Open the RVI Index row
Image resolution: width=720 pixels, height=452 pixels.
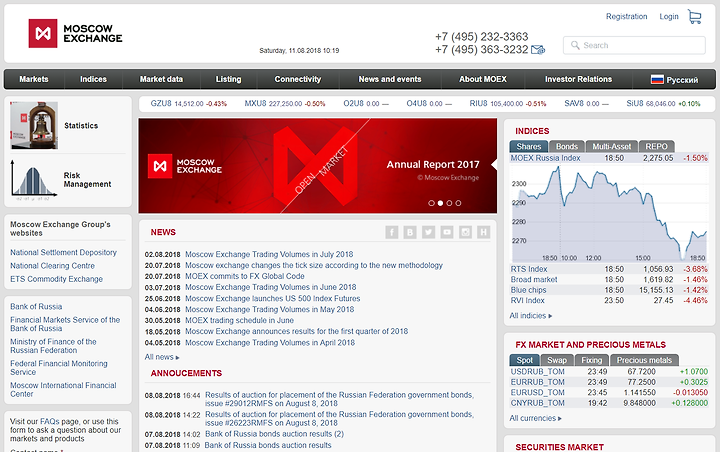[x=609, y=300]
